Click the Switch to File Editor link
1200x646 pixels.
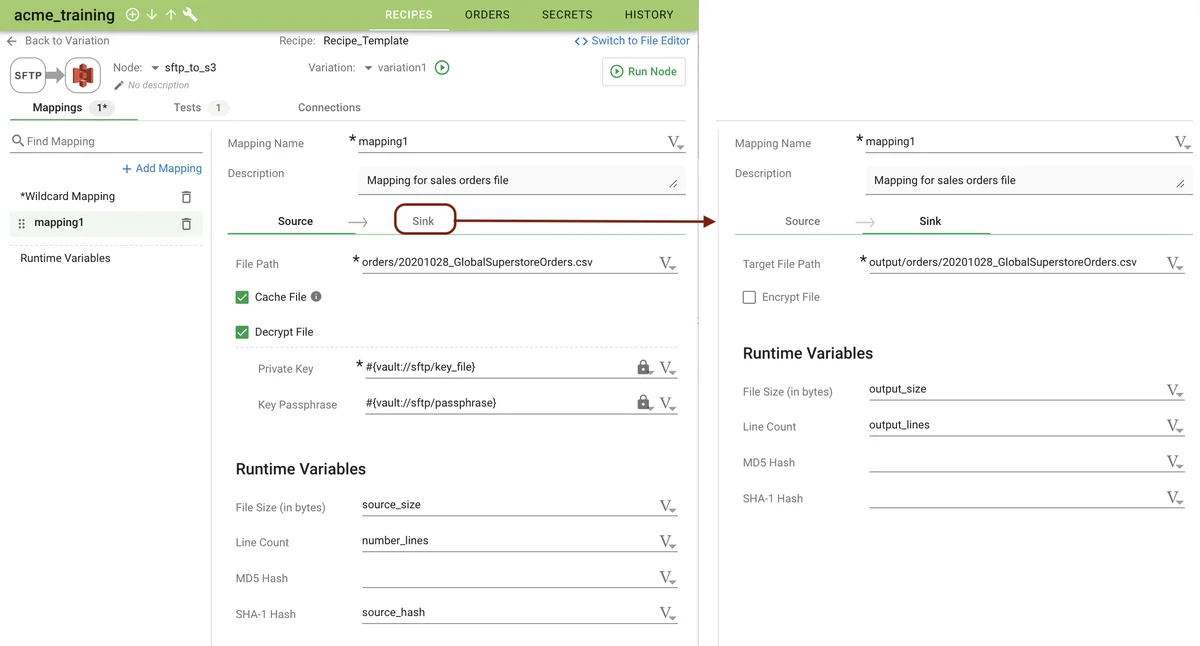632,41
